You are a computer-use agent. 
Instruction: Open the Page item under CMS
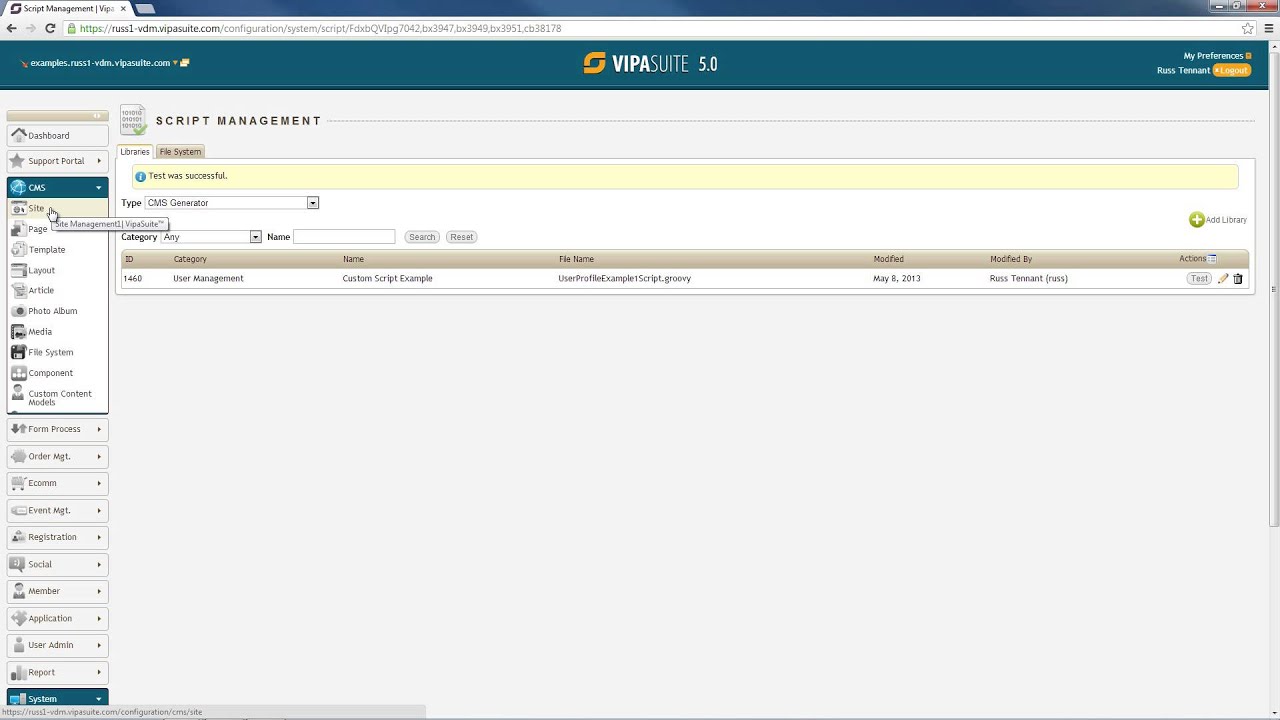[37, 229]
